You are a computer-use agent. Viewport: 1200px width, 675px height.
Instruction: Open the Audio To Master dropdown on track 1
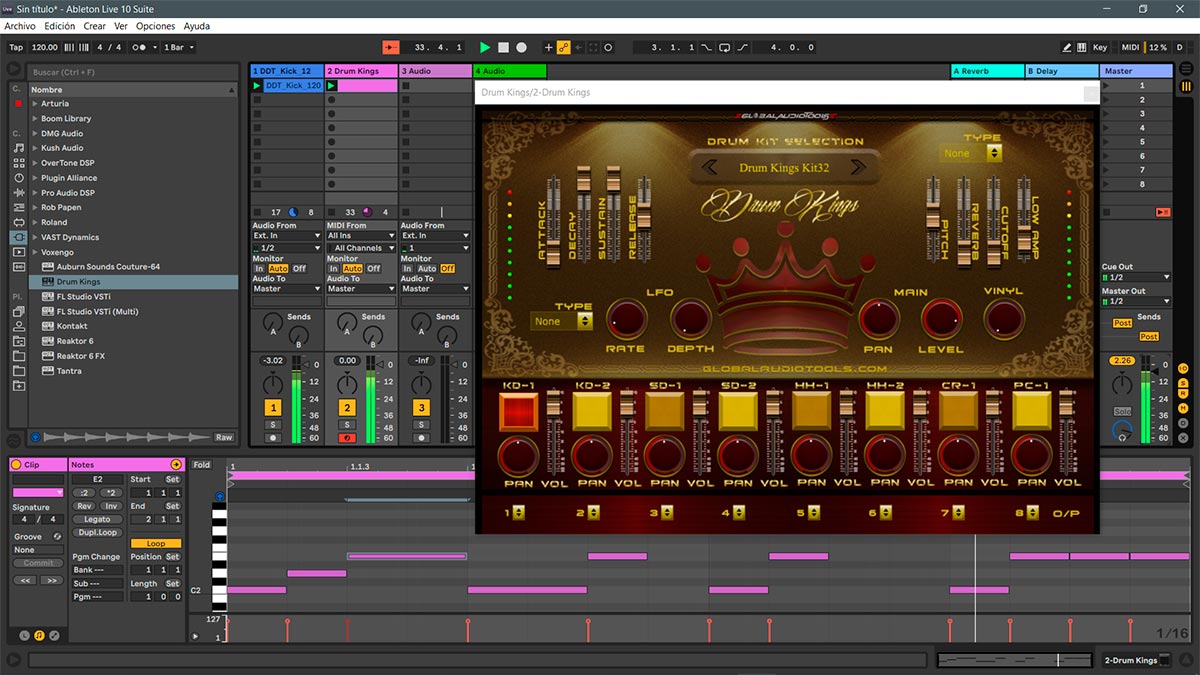(x=286, y=289)
